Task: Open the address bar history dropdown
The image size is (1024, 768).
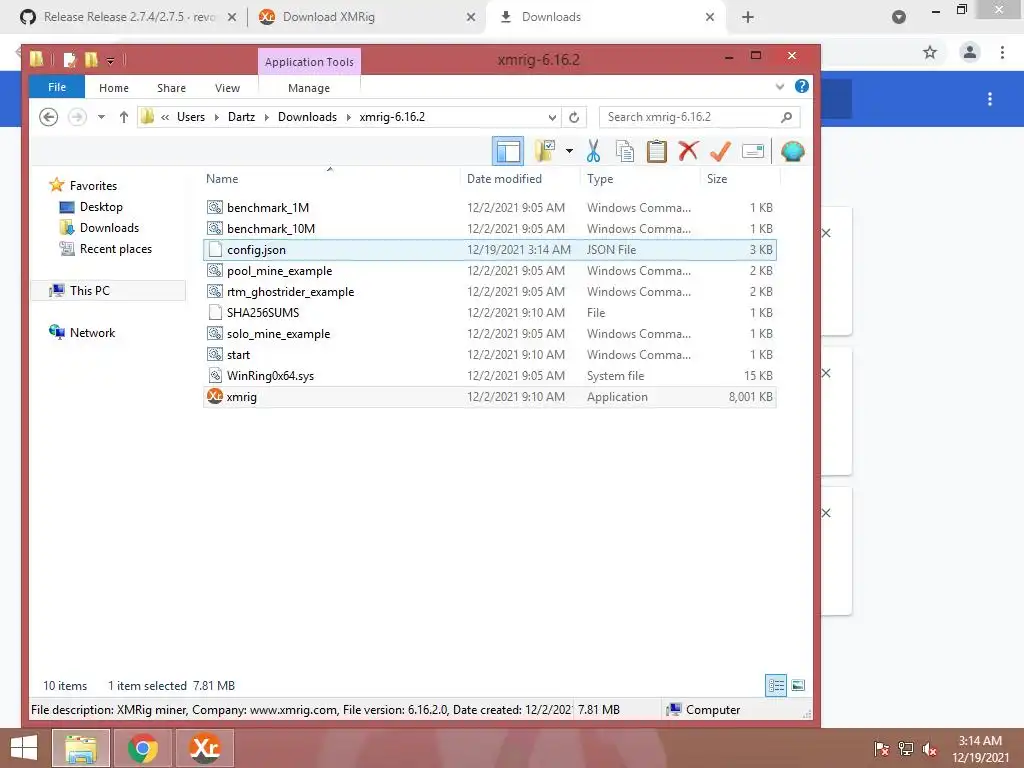Action: pyautogui.click(x=552, y=118)
